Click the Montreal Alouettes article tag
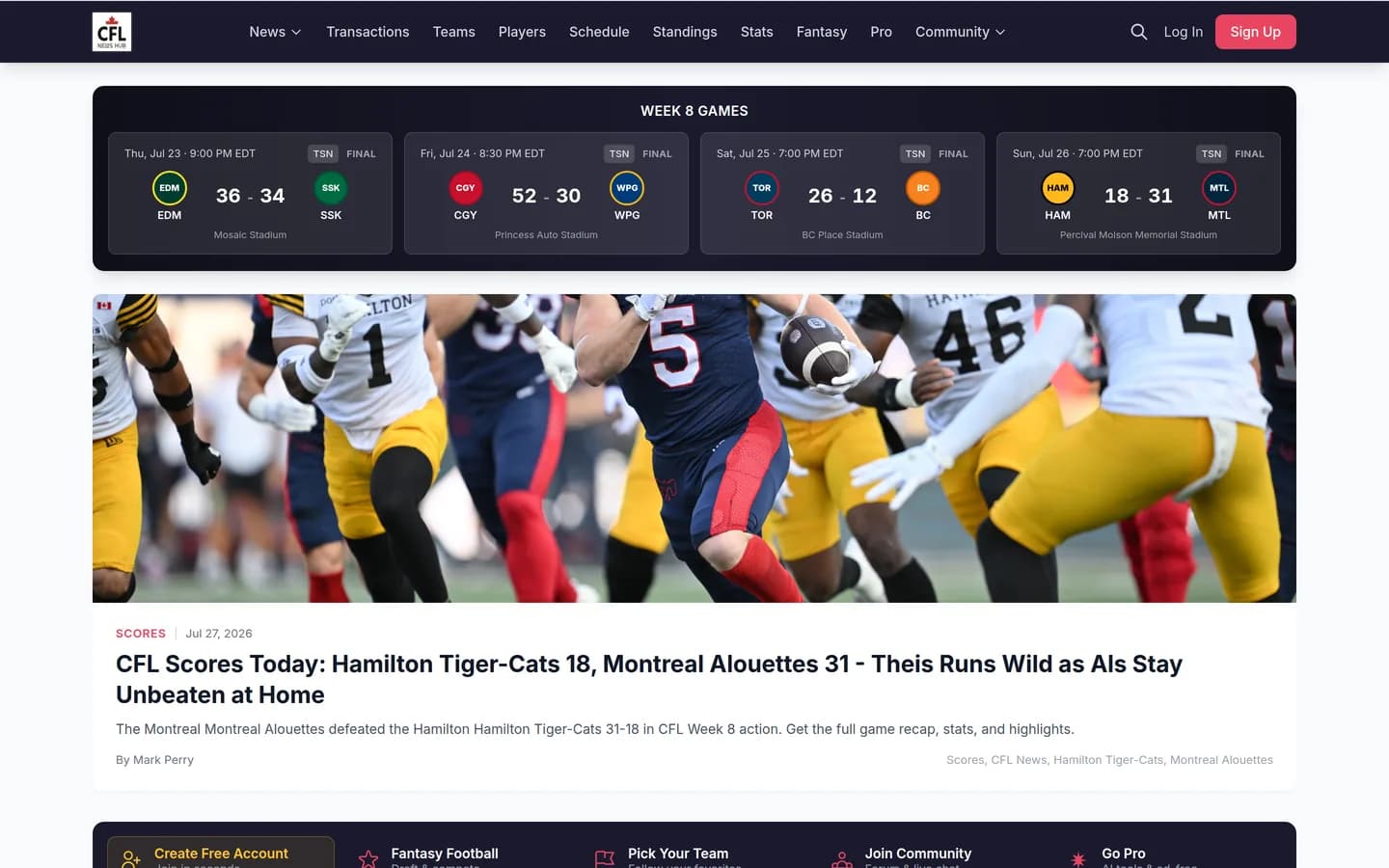This screenshot has width=1389, height=868. (1221, 760)
